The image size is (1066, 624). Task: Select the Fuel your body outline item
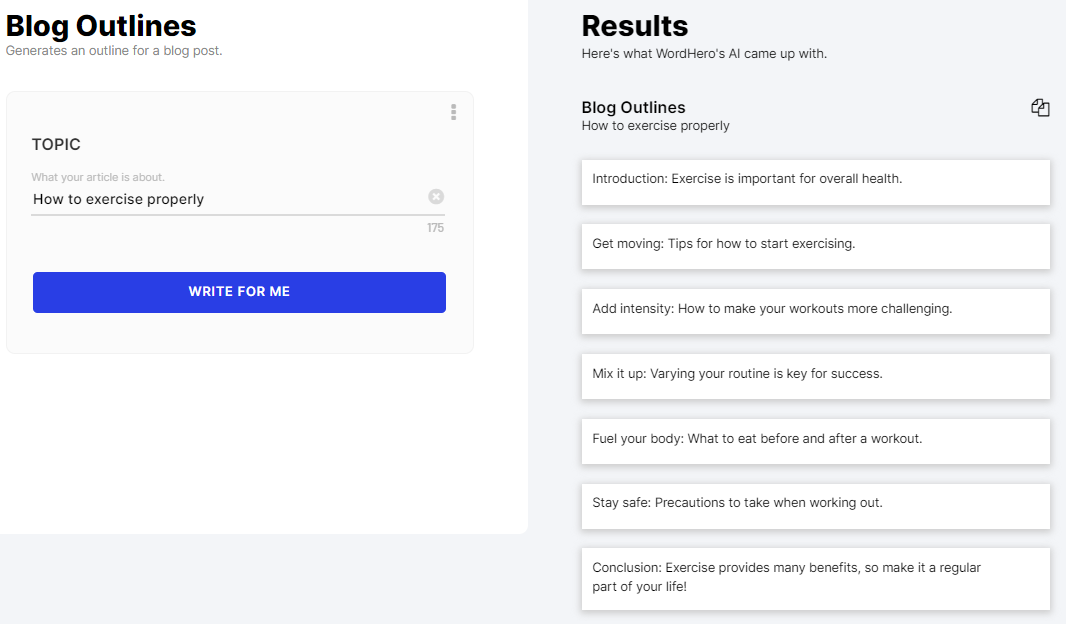pyautogui.click(x=815, y=441)
